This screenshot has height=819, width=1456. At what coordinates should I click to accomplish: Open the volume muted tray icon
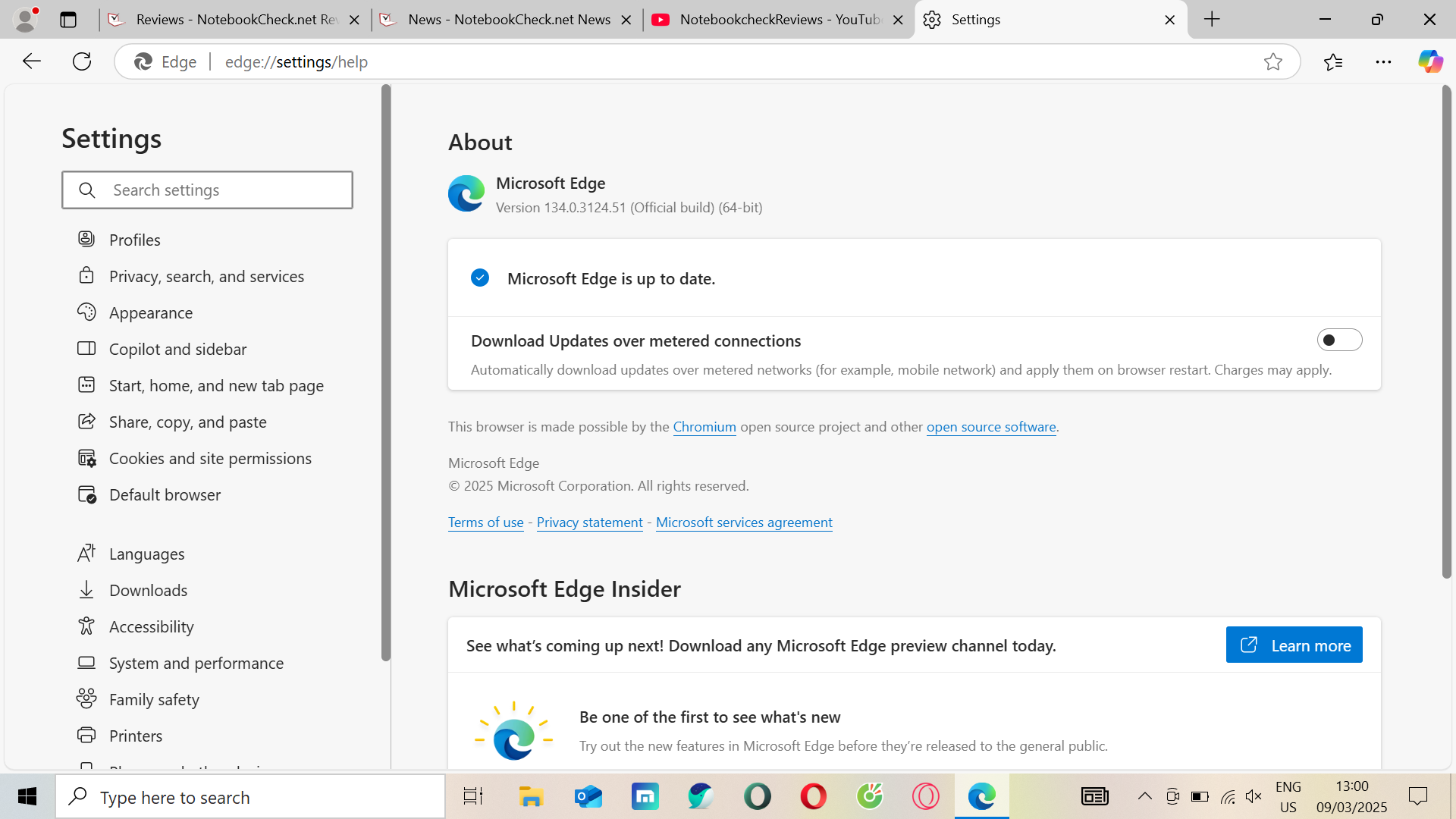(1254, 796)
